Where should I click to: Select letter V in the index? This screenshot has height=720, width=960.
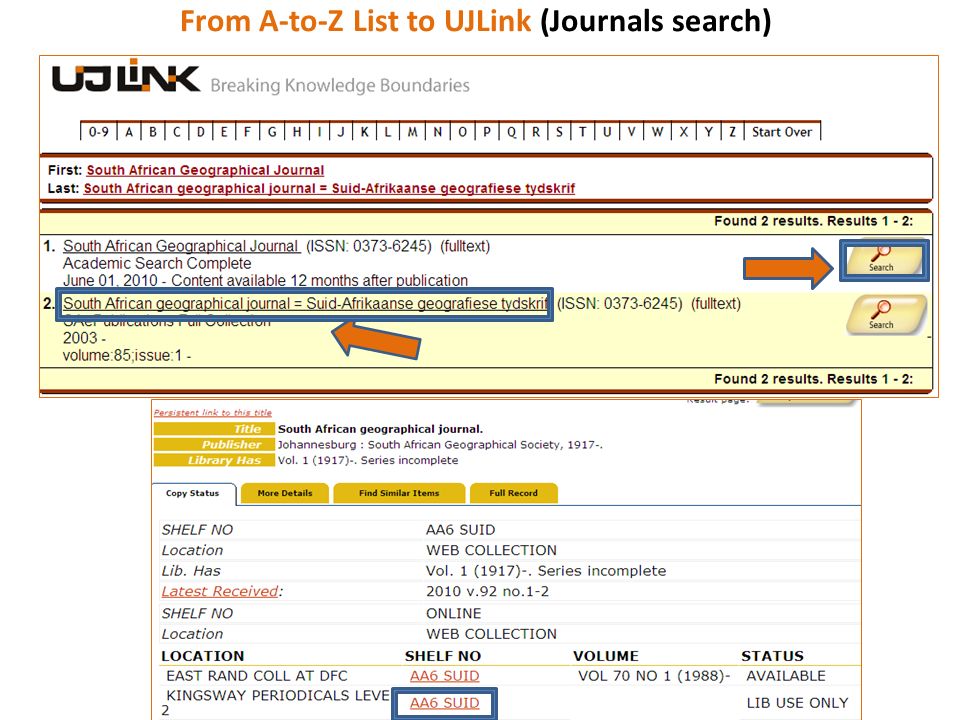coord(631,132)
